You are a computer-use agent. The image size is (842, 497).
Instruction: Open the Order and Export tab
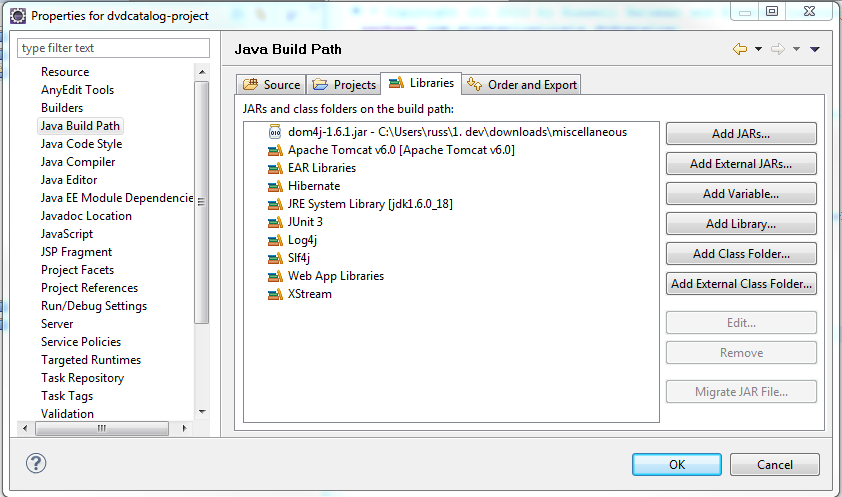[521, 84]
